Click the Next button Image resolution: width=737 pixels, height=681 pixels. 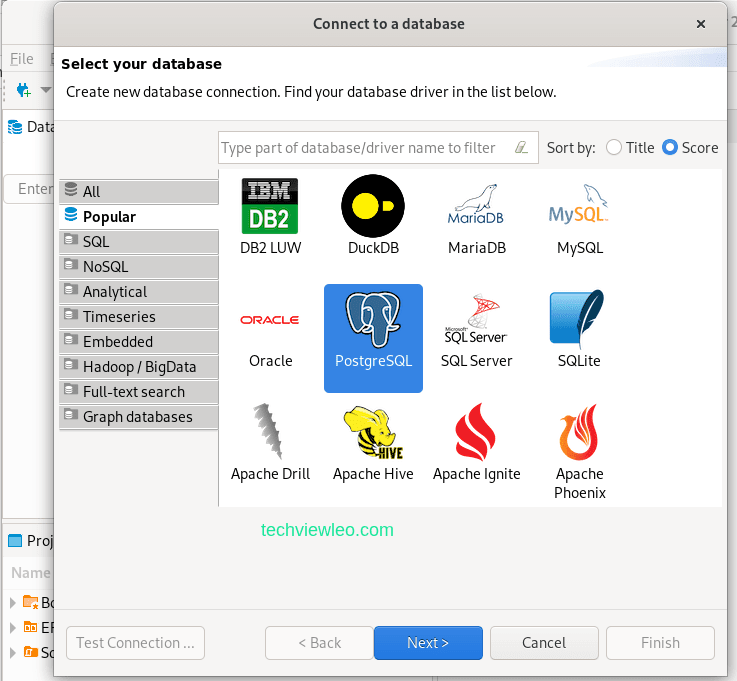coord(428,642)
